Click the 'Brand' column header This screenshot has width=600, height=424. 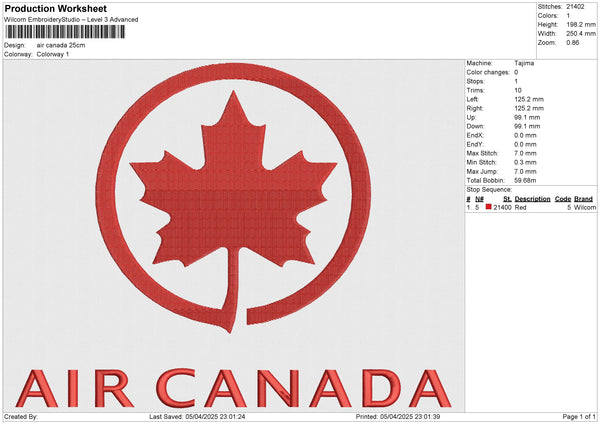(x=583, y=199)
